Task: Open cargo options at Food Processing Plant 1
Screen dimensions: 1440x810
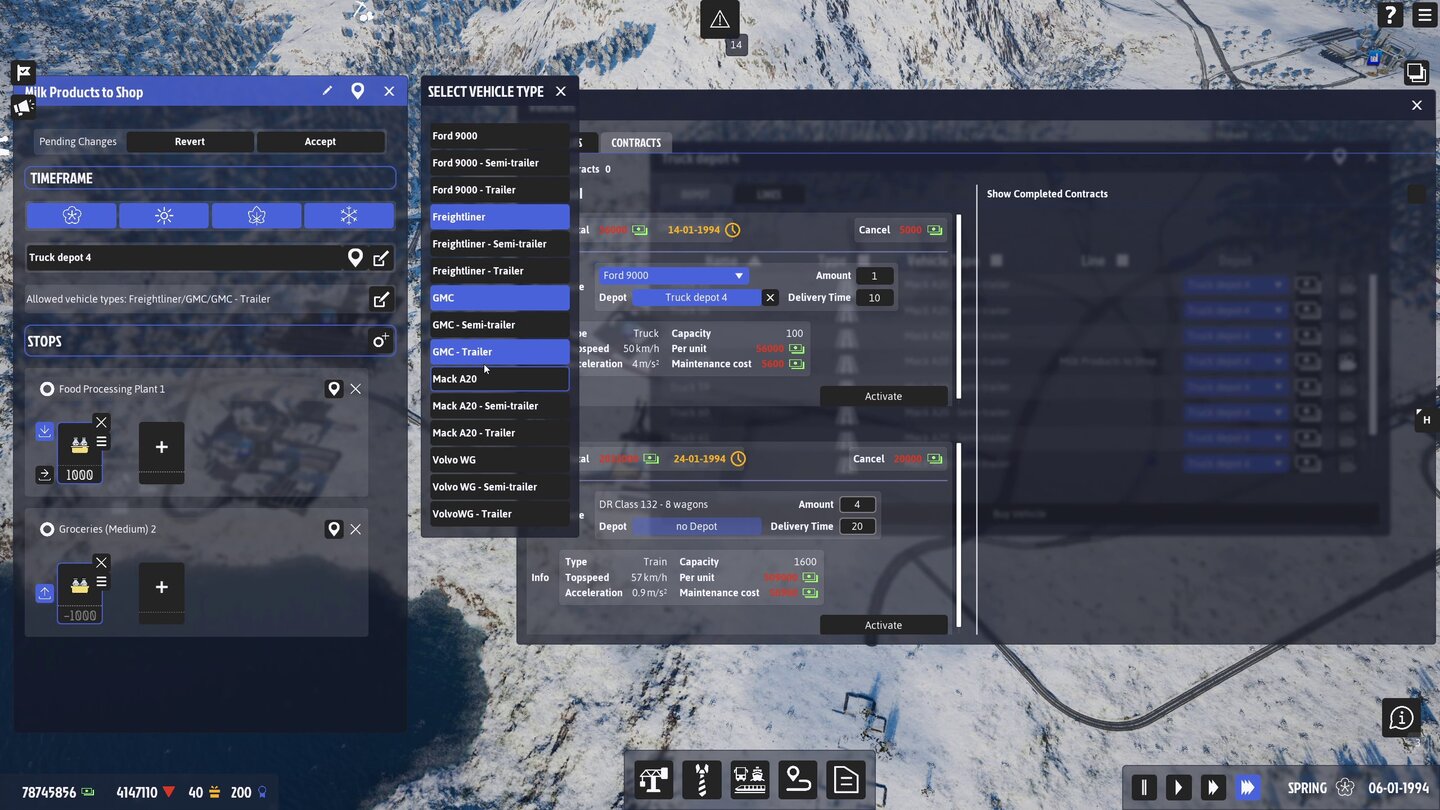Action: (101, 442)
